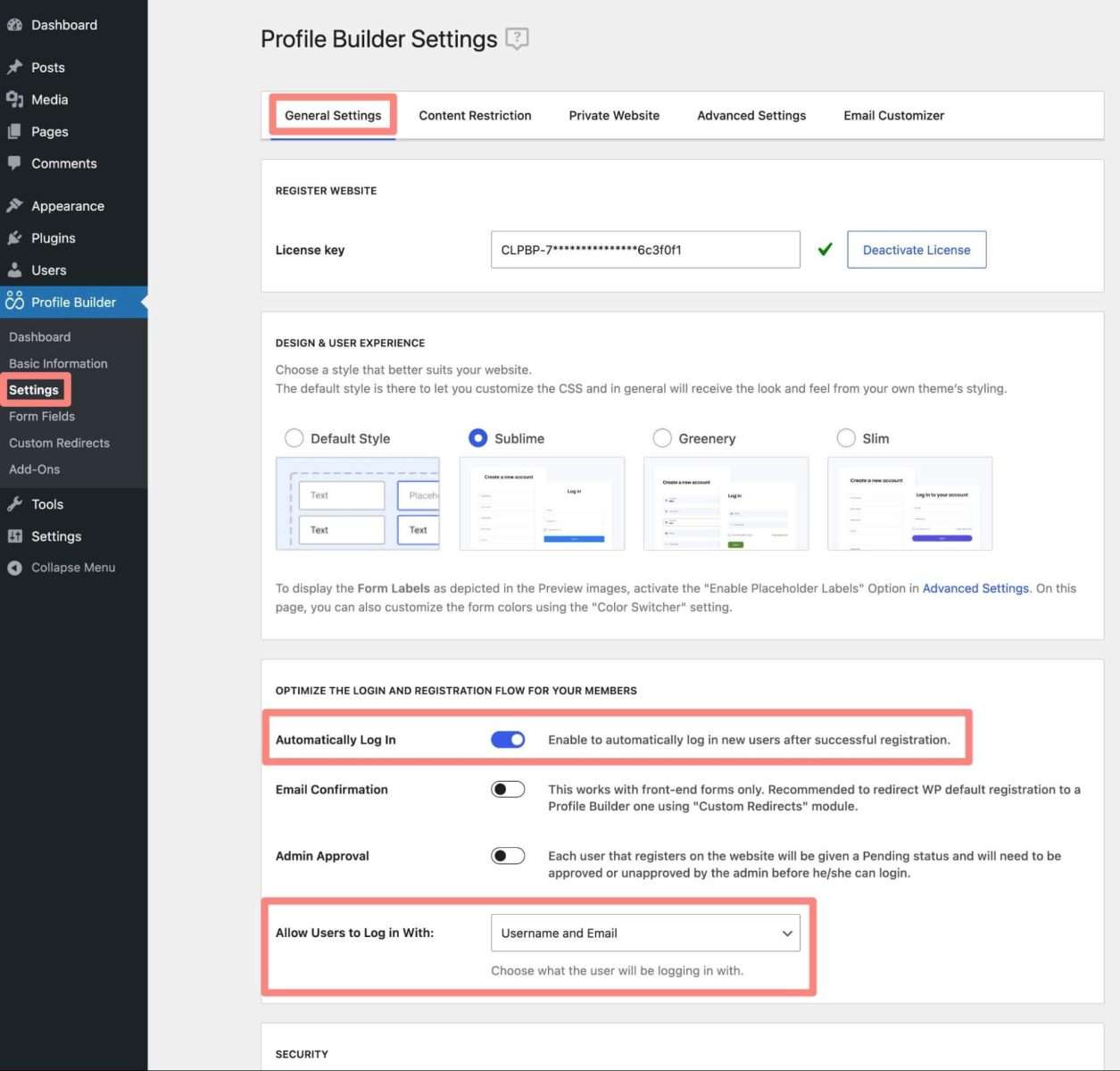Select the Greenery style radio button
Screen dimensions: 1120x1071
(x=662, y=437)
